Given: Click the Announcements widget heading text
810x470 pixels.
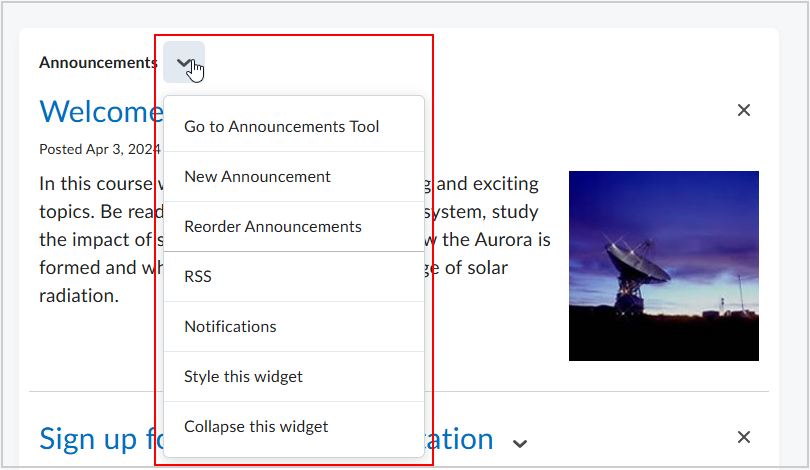Looking at the screenshot, I should point(98,63).
